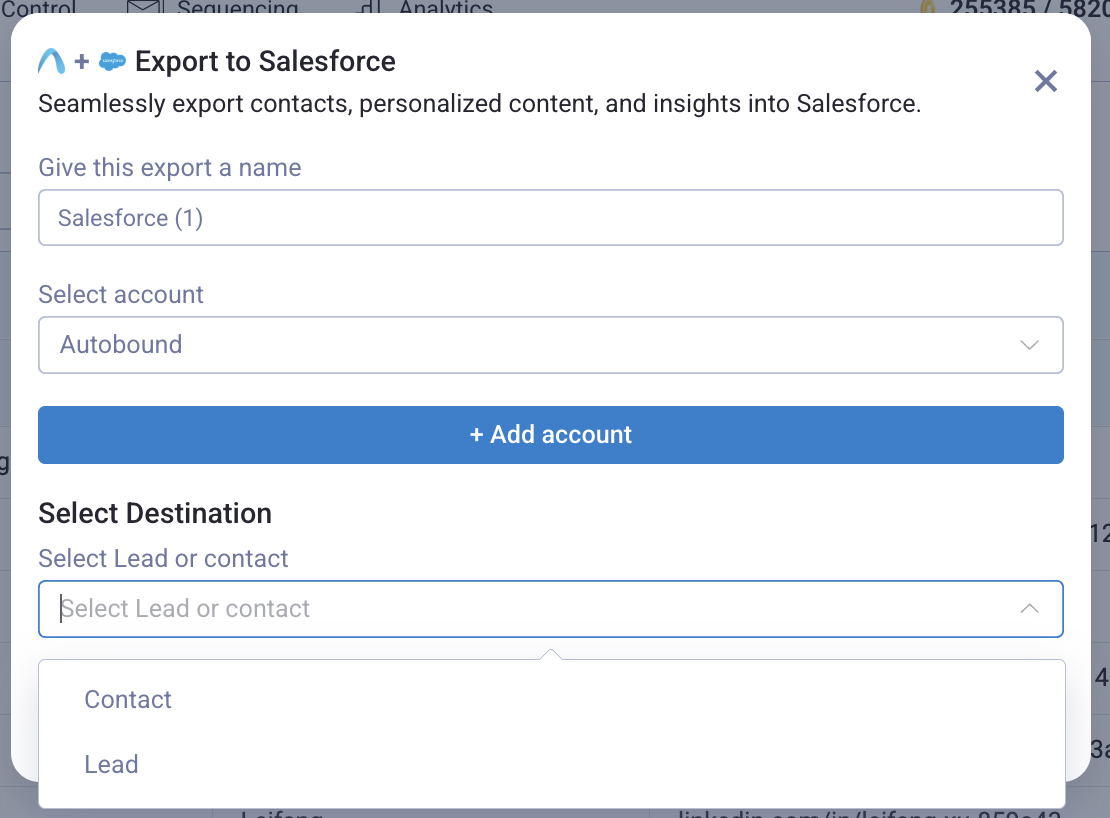
Task: Choose Contact from the dropdown list
Action: pos(551,700)
